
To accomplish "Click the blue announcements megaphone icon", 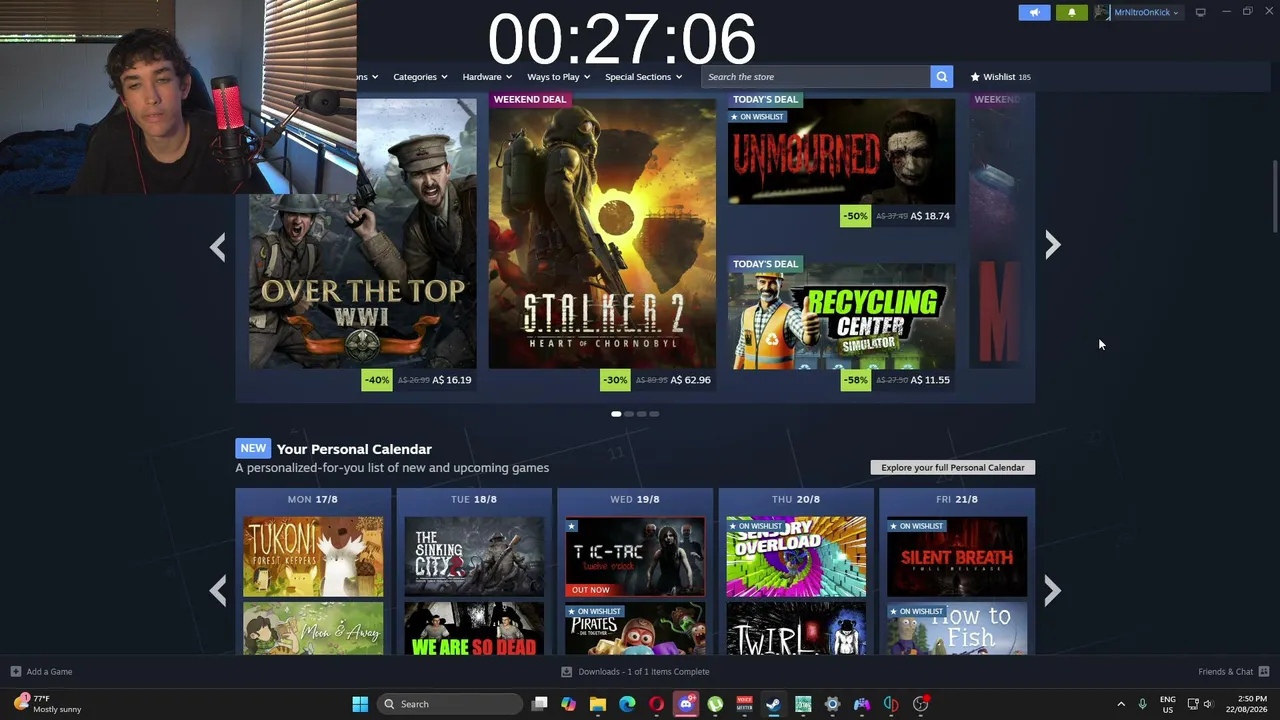I will (x=1034, y=12).
